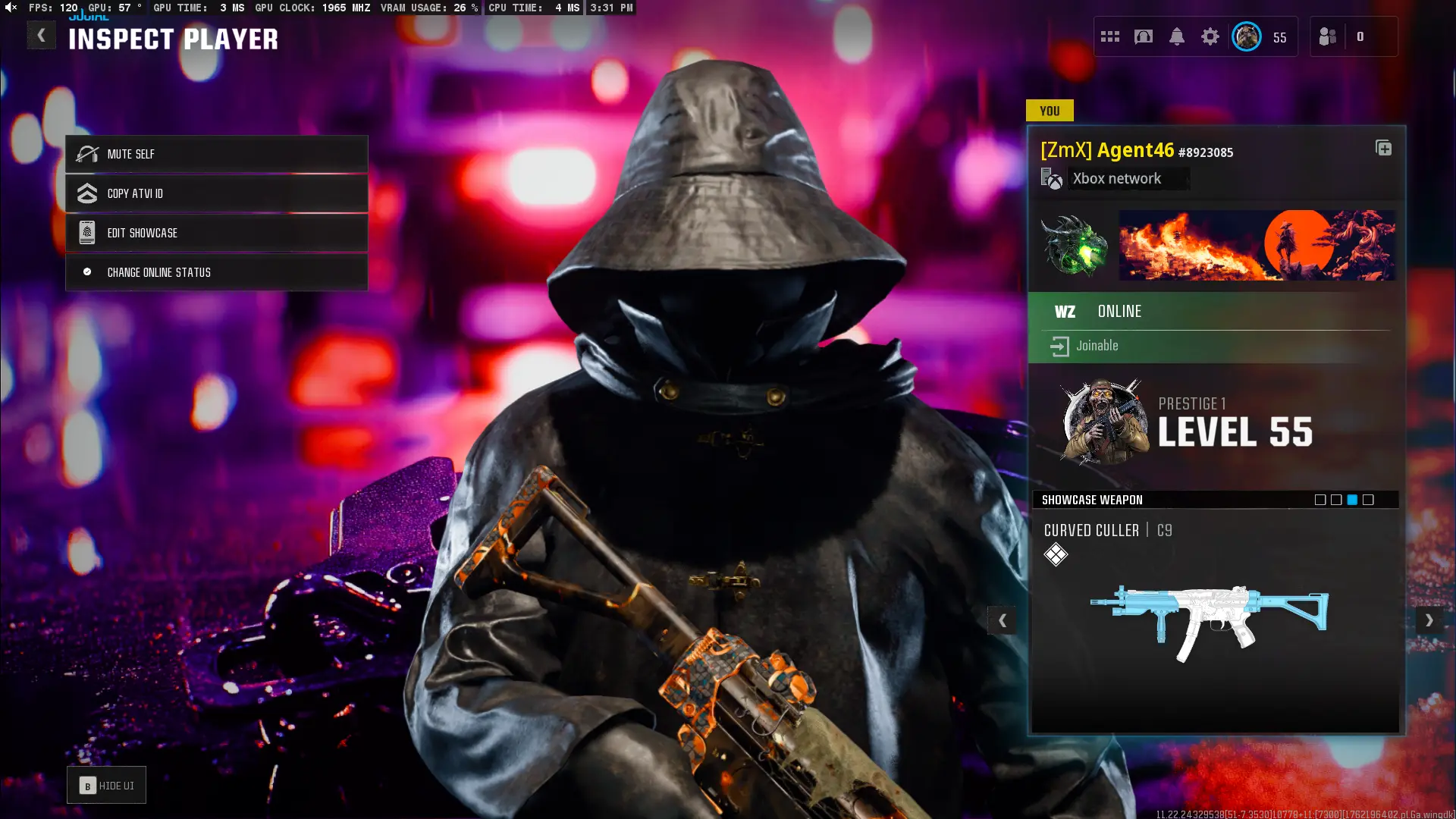Go back using the top-left chevron
This screenshot has height=819, width=1456.
pos(41,36)
